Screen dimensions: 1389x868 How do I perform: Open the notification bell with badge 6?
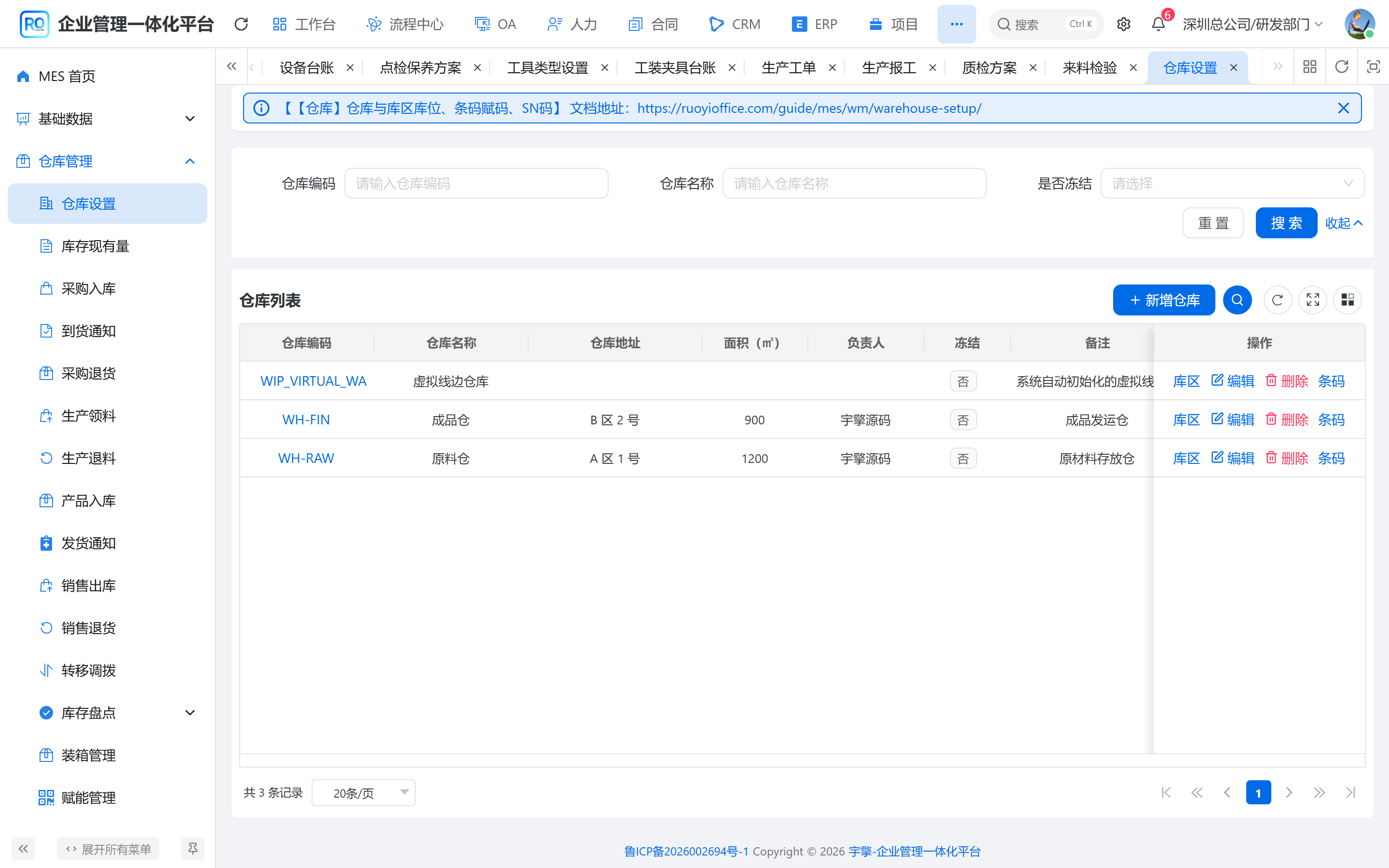coord(1158,24)
